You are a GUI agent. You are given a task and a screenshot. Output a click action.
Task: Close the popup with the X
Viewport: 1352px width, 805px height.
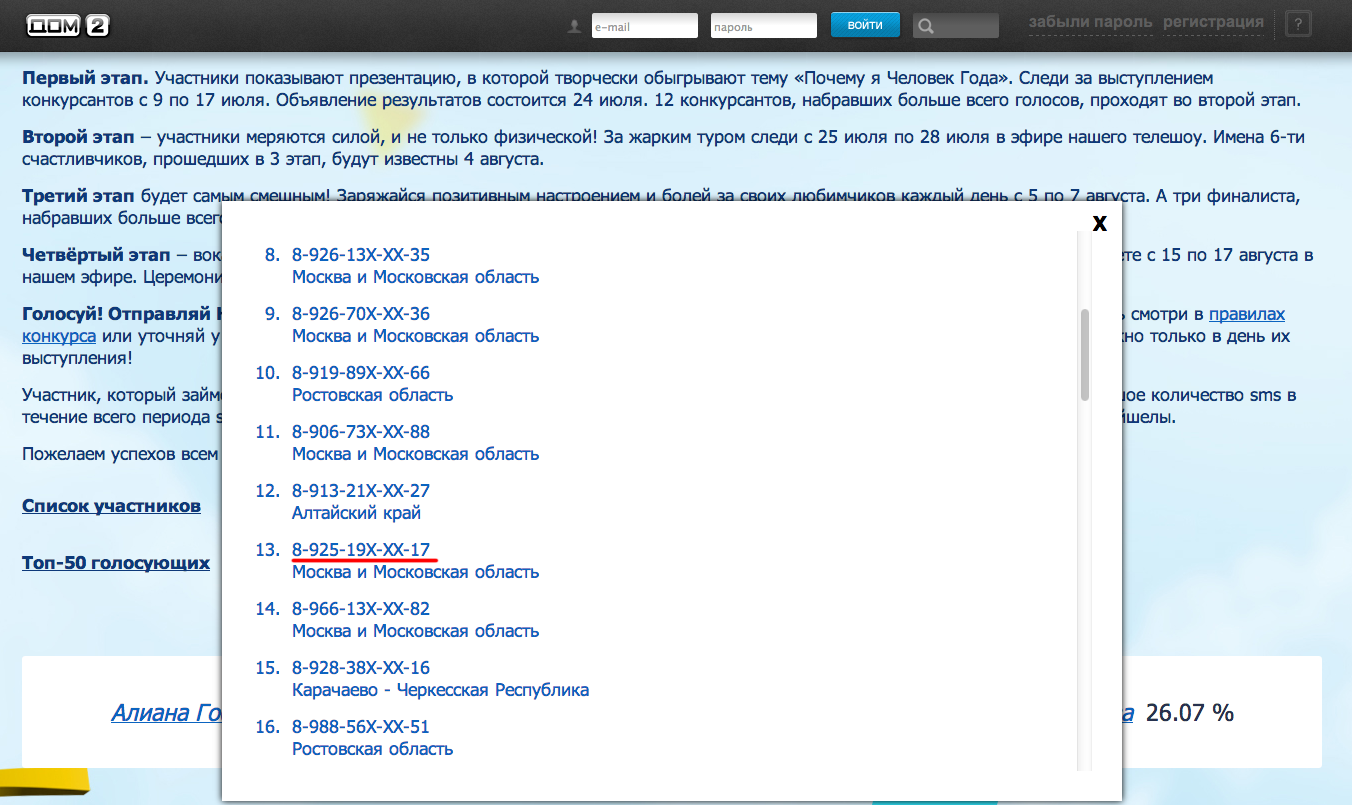tap(1100, 223)
